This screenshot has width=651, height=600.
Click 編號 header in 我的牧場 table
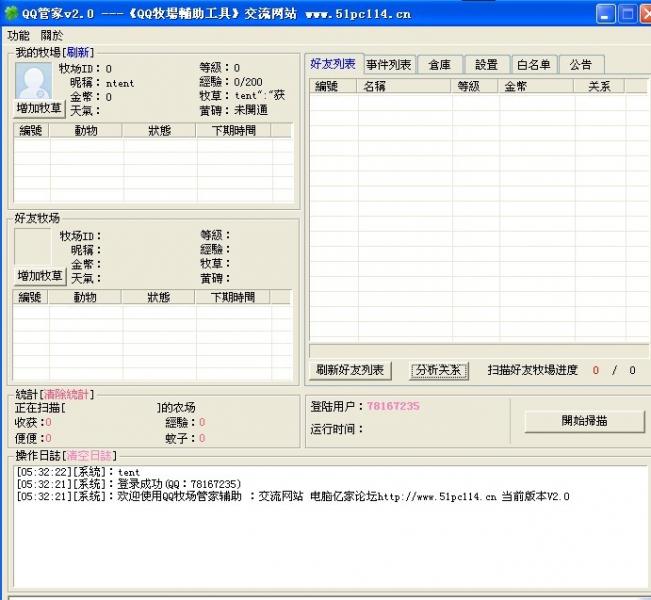(x=31, y=131)
